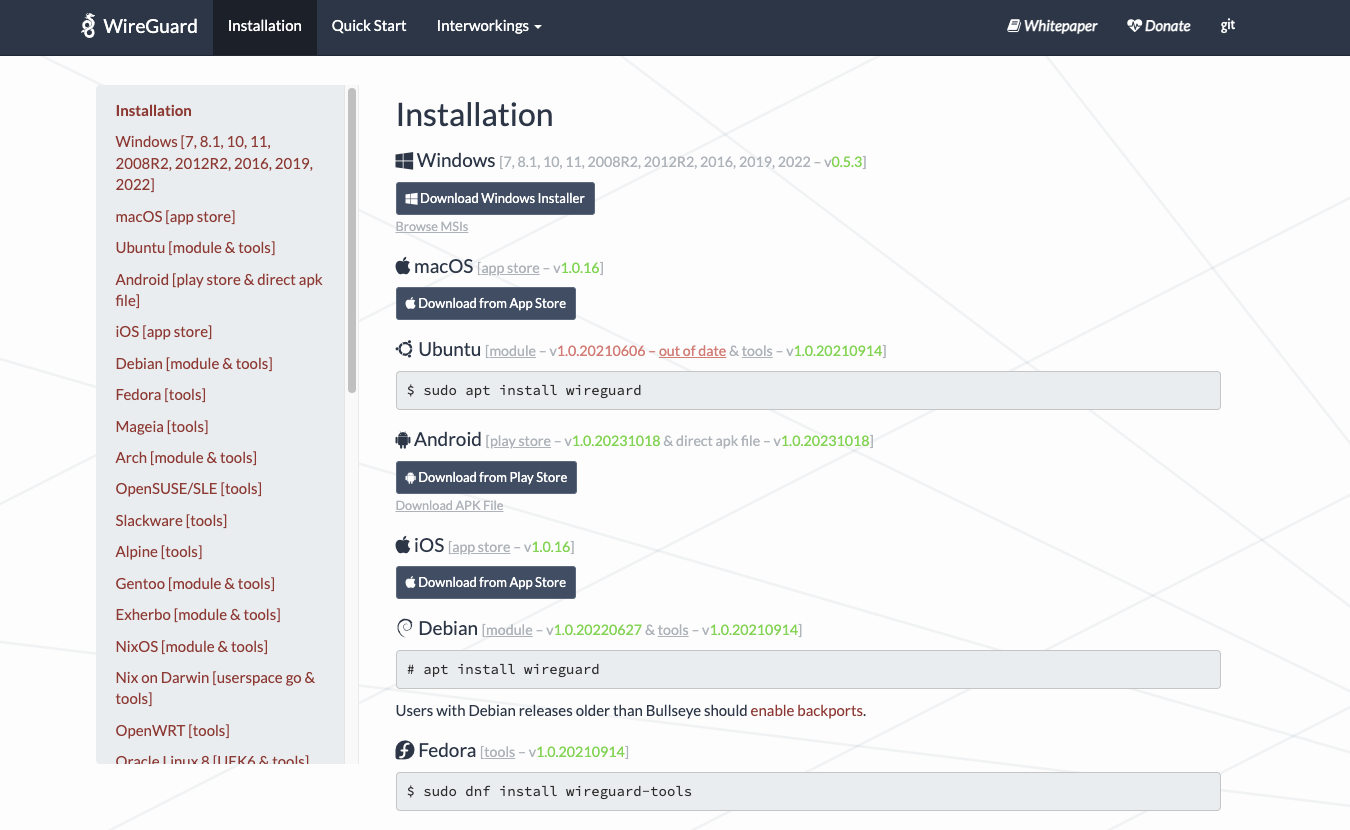The height and width of the screenshot is (830, 1350).
Task: Jump to Mageia [tools] in sidebar
Action: [x=162, y=427]
